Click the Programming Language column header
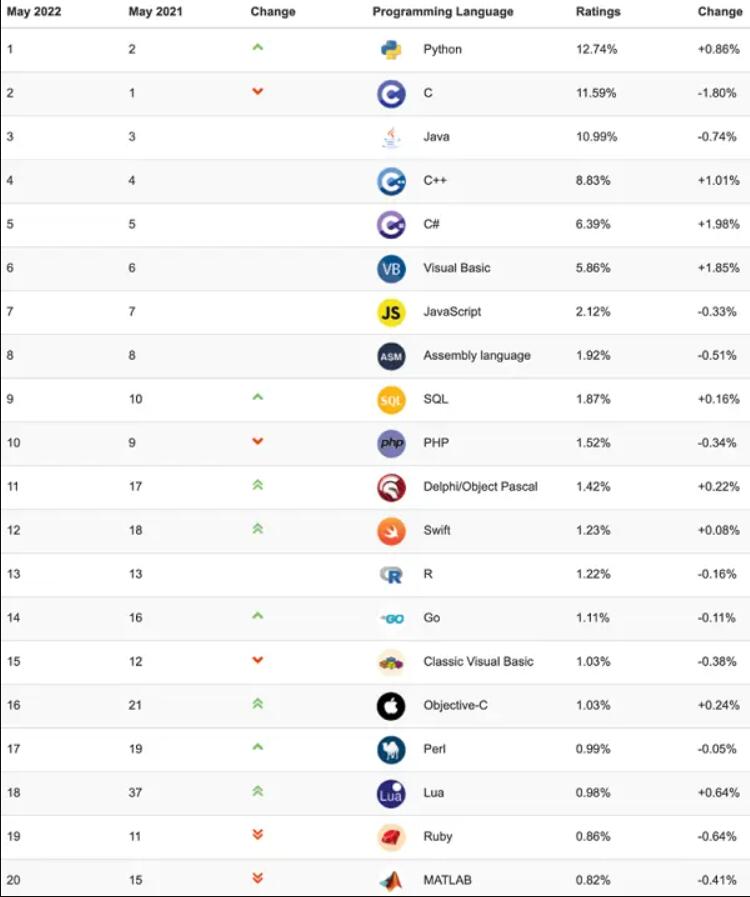The height and width of the screenshot is (897, 750). pos(443,12)
